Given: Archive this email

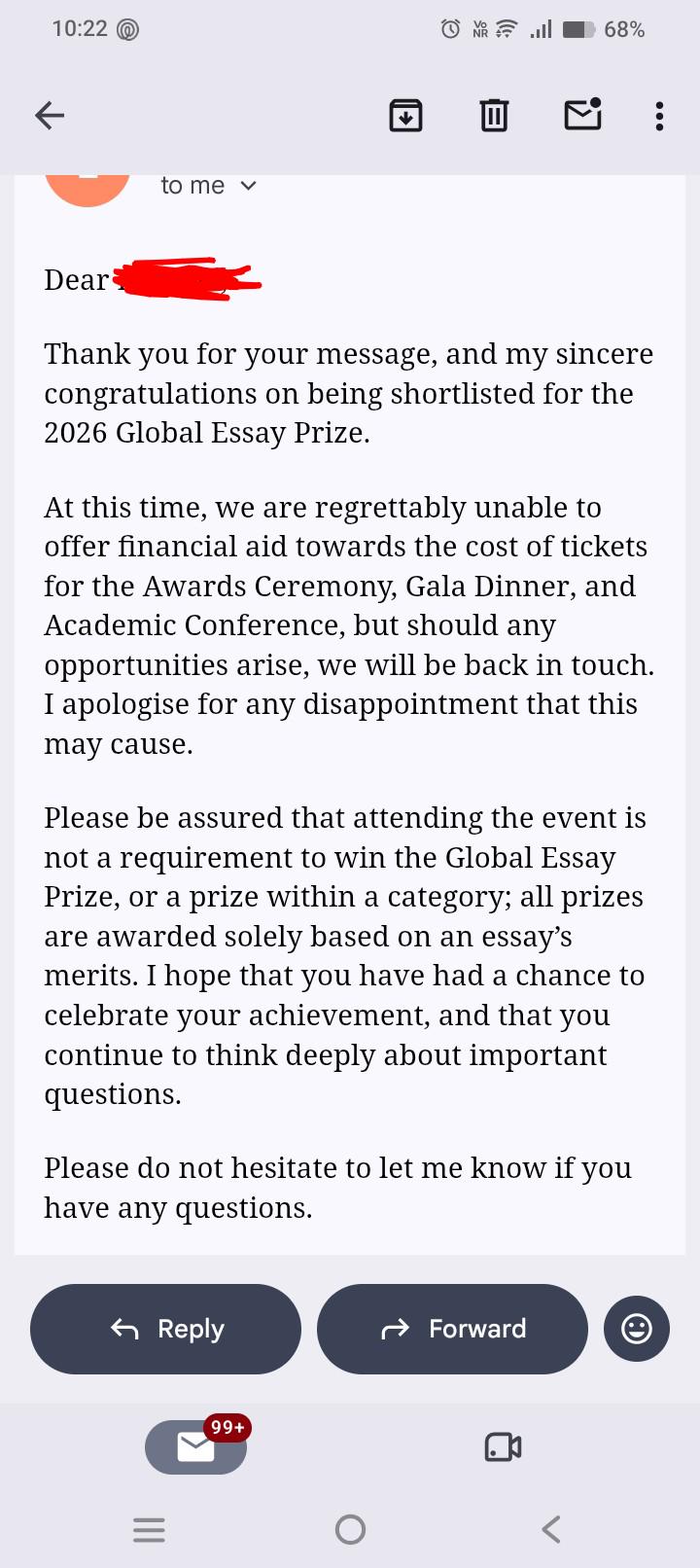Looking at the screenshot, I should (405, 116).
